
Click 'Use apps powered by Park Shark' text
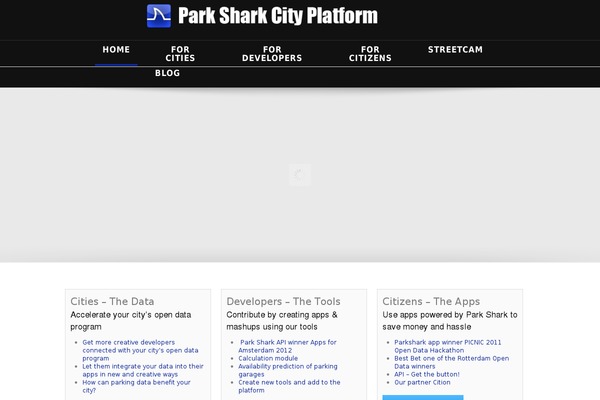coord(450,321)
